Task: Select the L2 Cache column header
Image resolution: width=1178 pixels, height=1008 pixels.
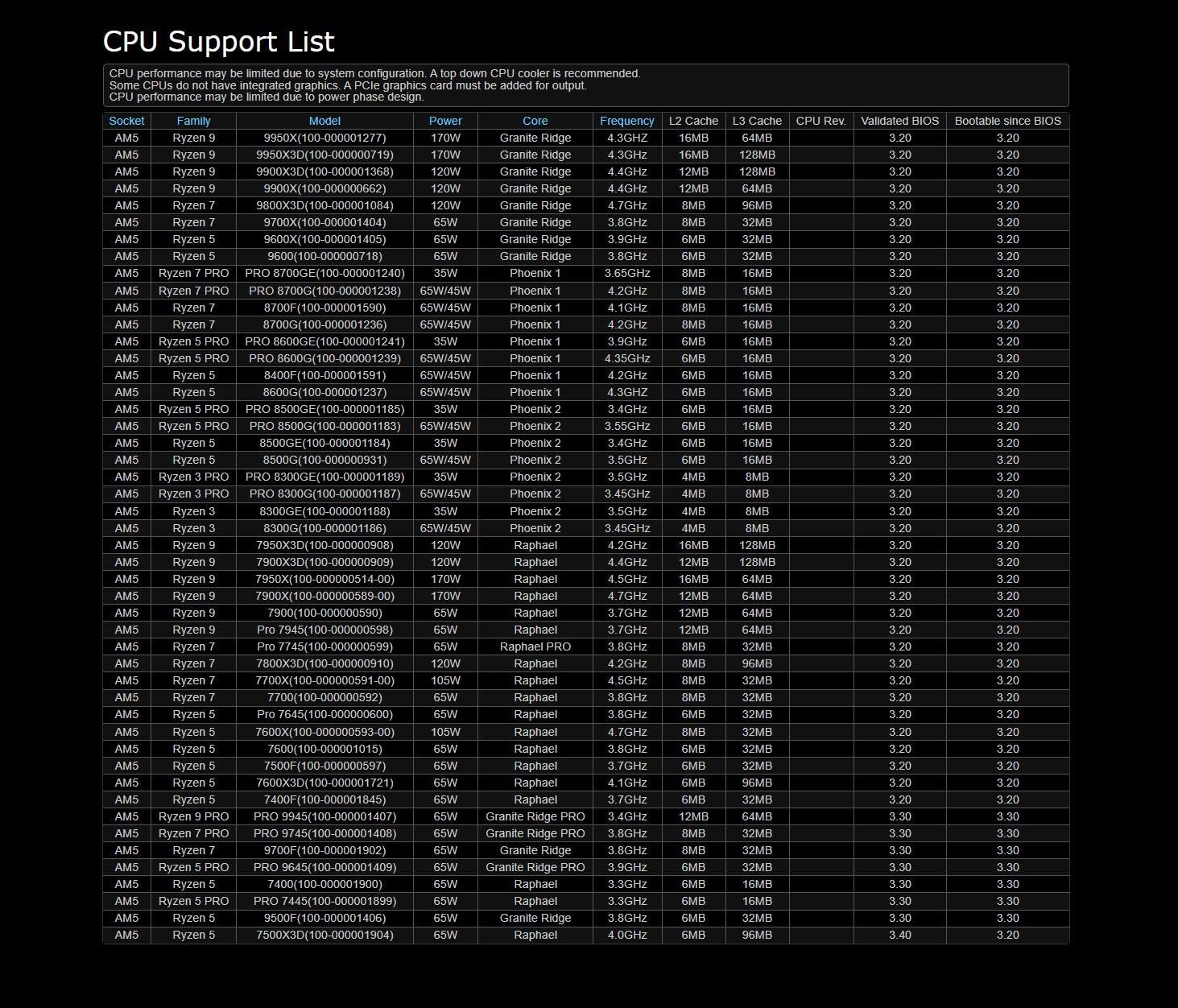Action: tap(693, 121)
